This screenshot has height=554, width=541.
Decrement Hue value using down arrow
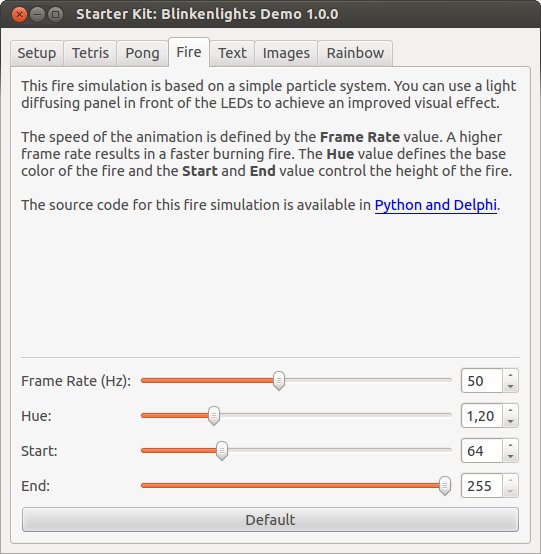click(x=510, y=421)
